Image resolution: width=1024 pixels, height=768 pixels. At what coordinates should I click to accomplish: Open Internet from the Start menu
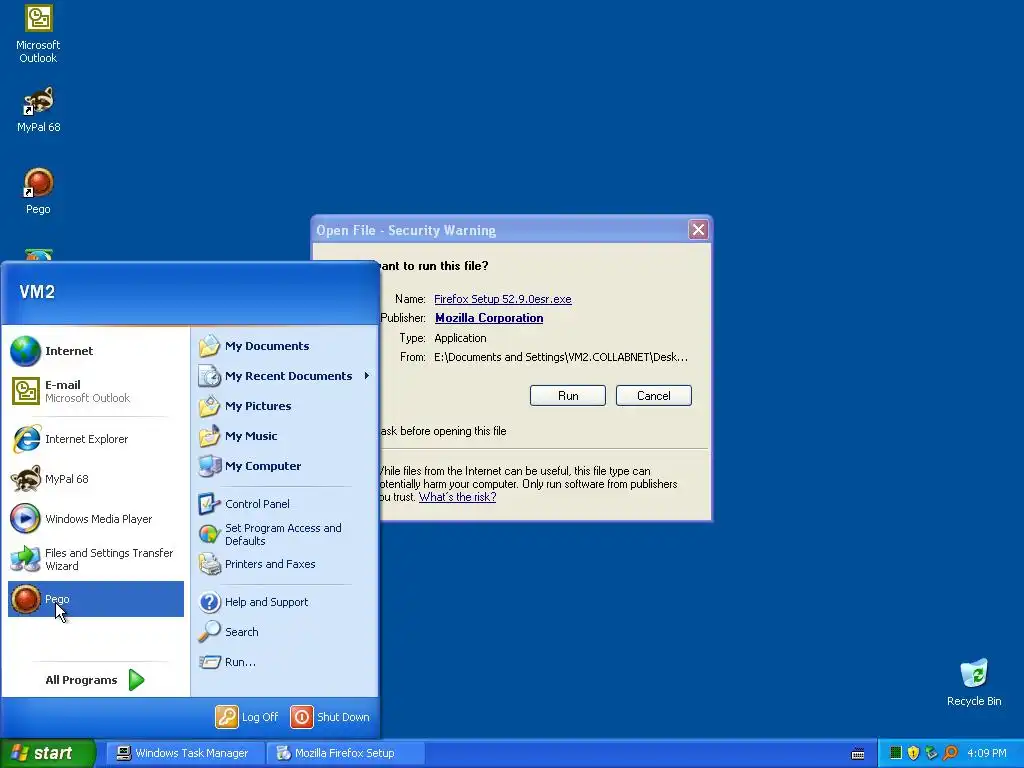coord(95,351)
